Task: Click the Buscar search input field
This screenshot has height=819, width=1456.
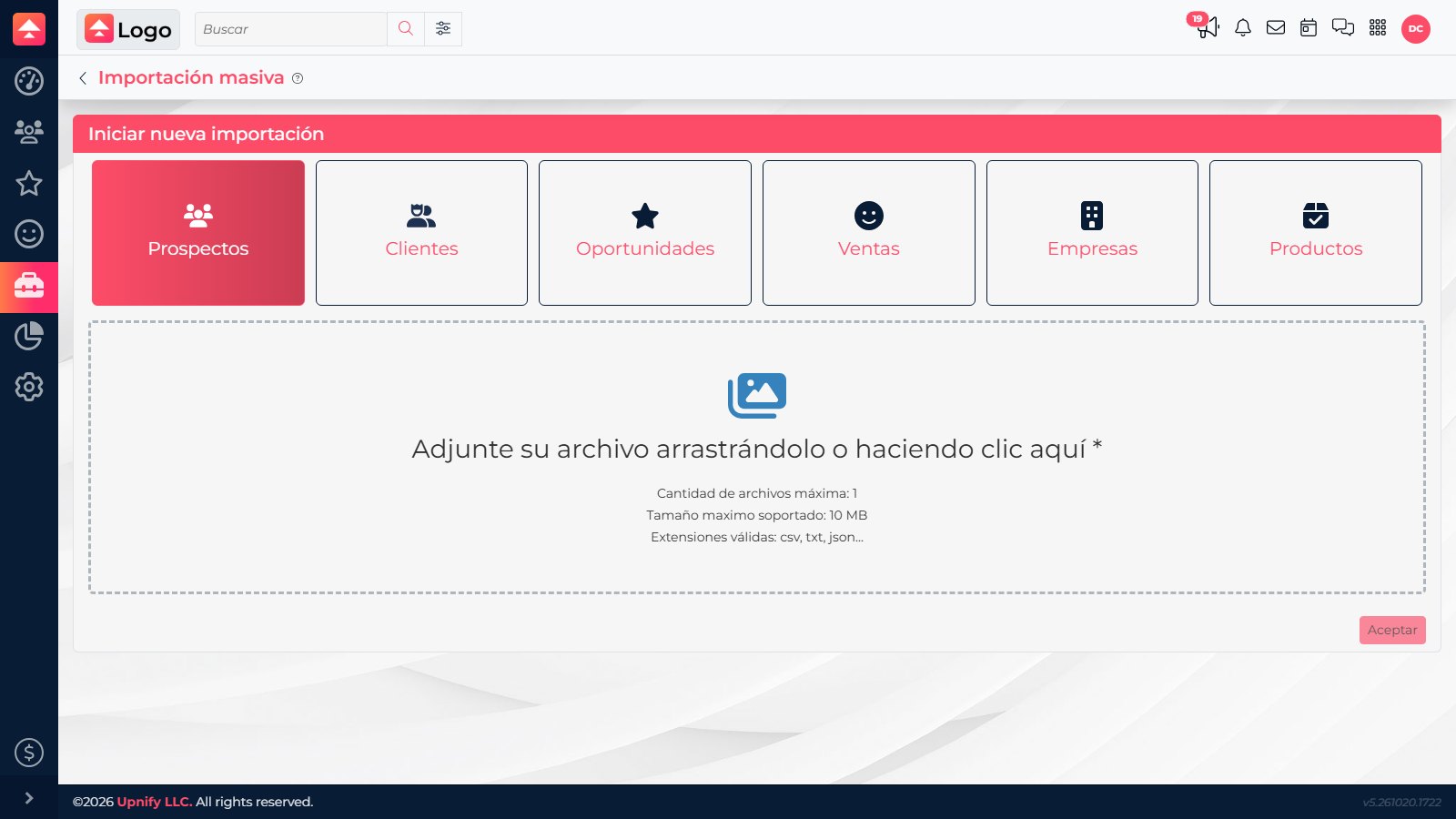Action: 290,29
